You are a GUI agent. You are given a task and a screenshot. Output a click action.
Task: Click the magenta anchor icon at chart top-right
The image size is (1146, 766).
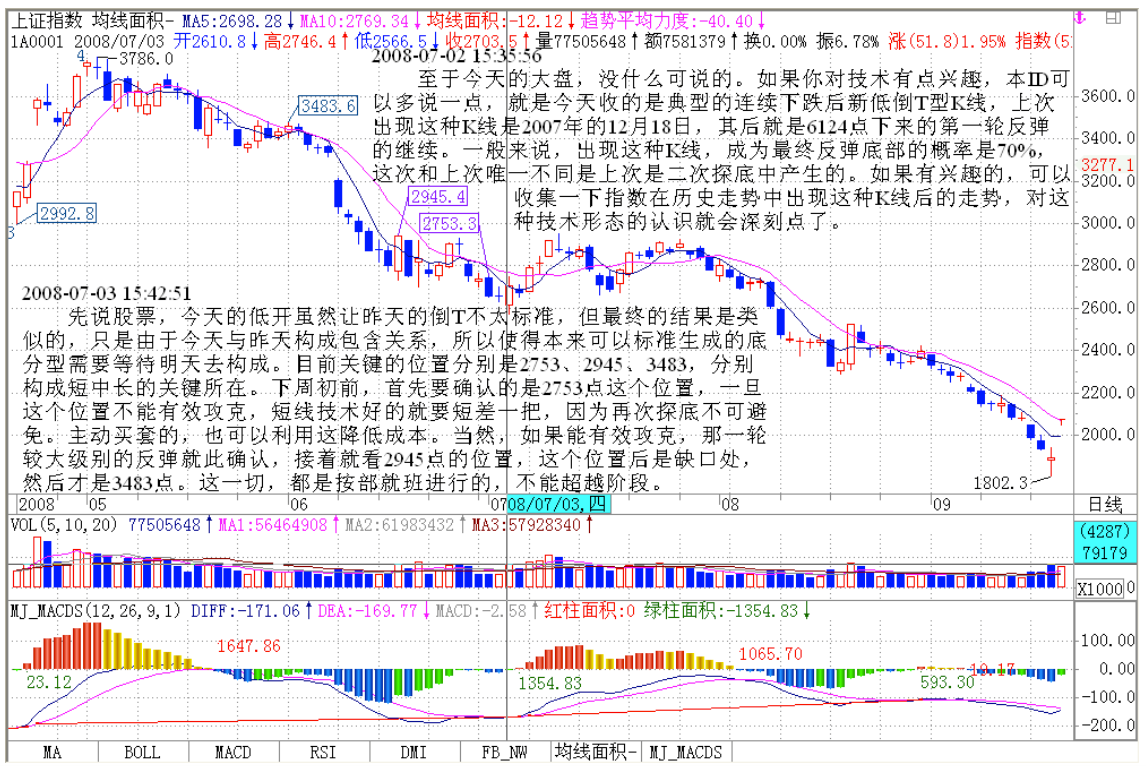[1080, 18]
